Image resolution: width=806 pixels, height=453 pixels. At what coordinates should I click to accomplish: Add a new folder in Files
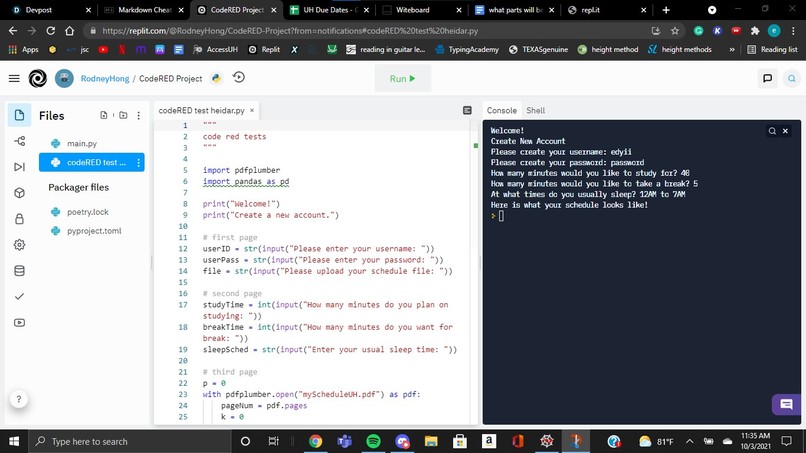point(123,115)
